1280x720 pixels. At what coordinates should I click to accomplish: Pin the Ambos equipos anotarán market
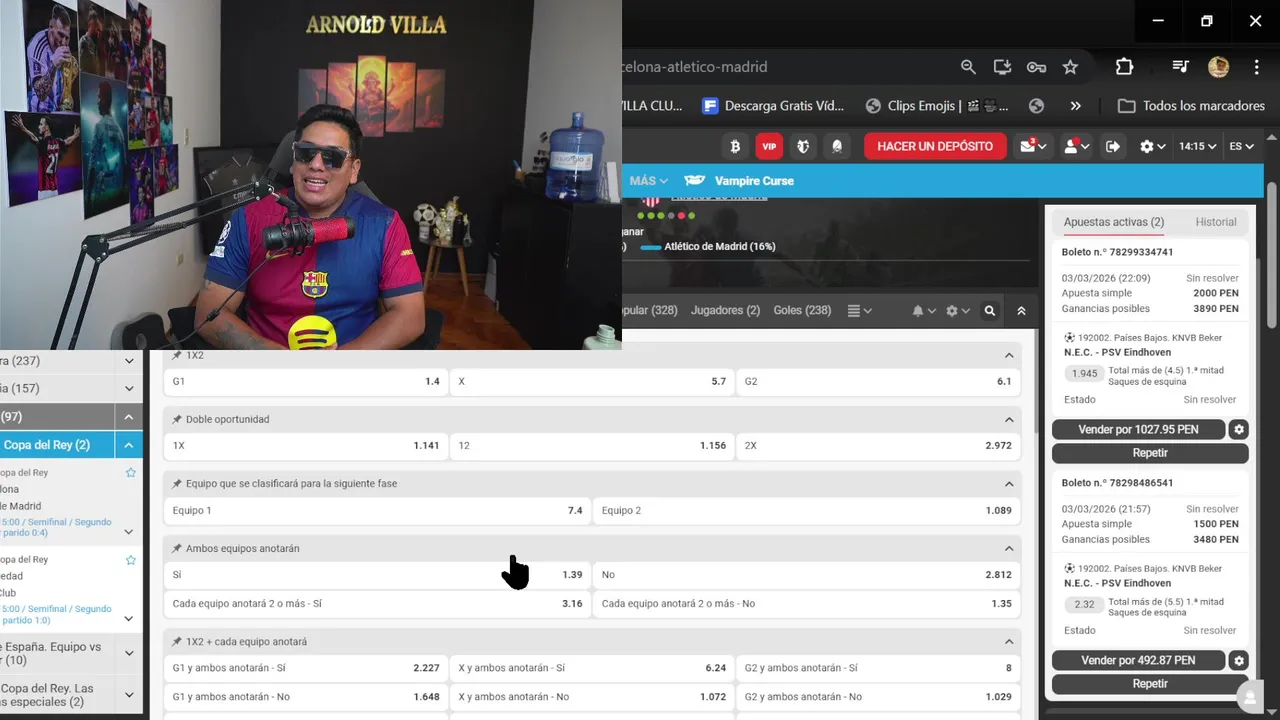[177, 548]
